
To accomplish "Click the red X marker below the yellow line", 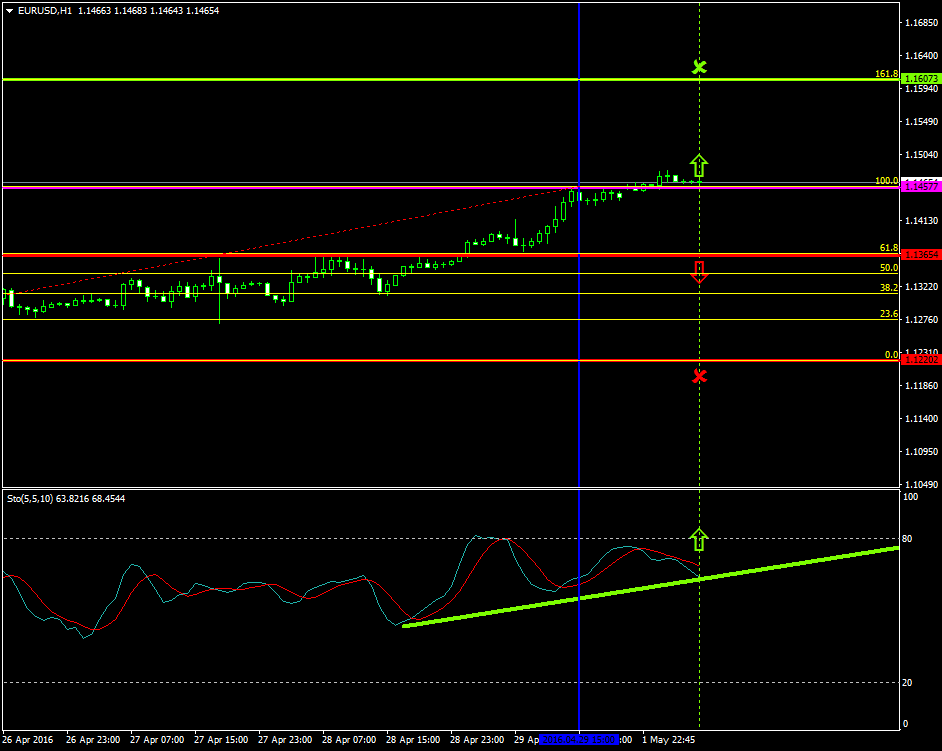I will [699, 376].
